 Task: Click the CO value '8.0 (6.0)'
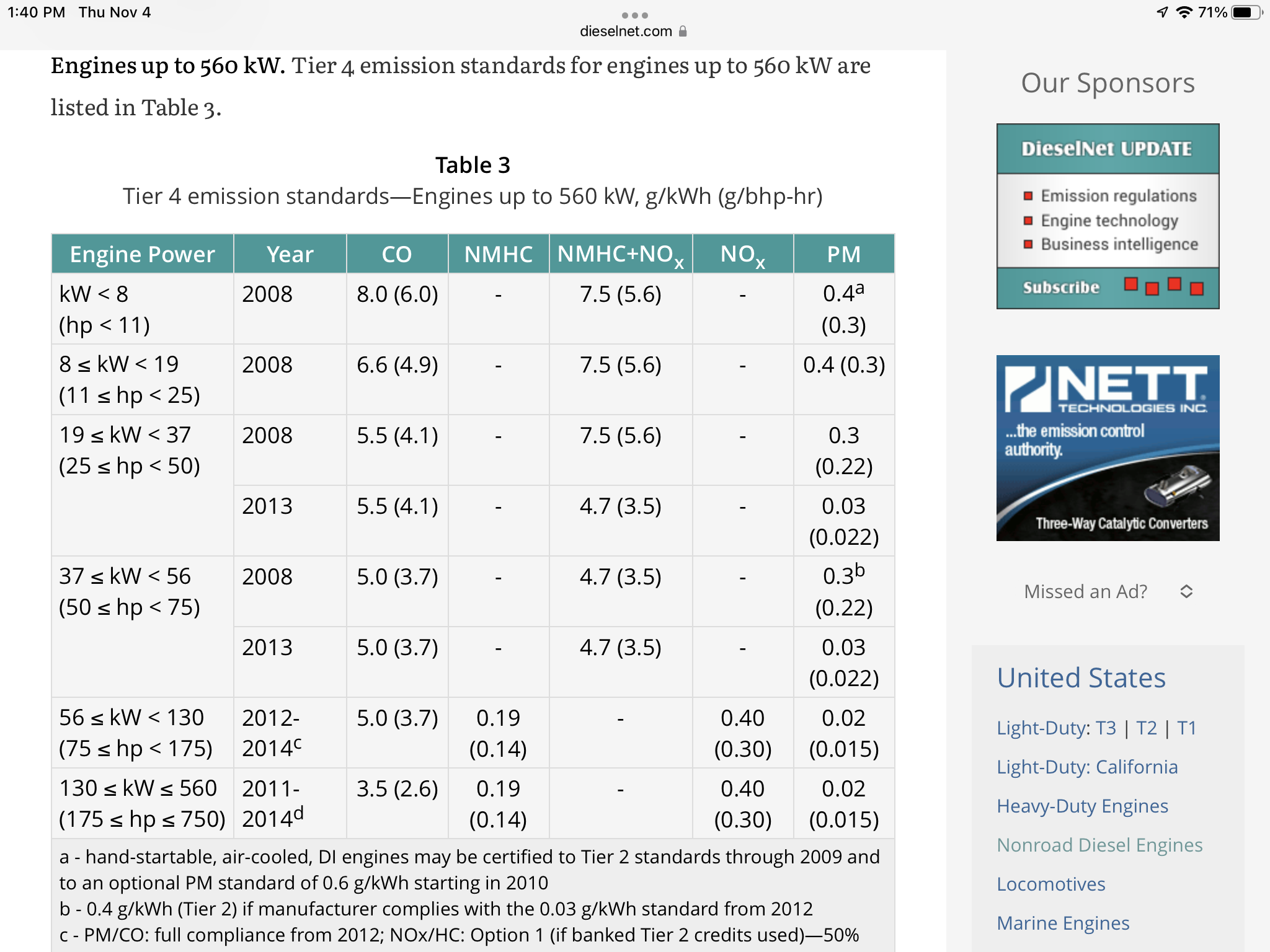point(397,294)
